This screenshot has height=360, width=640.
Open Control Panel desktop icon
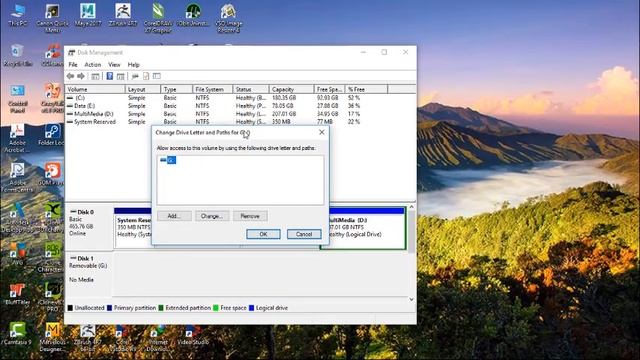[18, 99]
